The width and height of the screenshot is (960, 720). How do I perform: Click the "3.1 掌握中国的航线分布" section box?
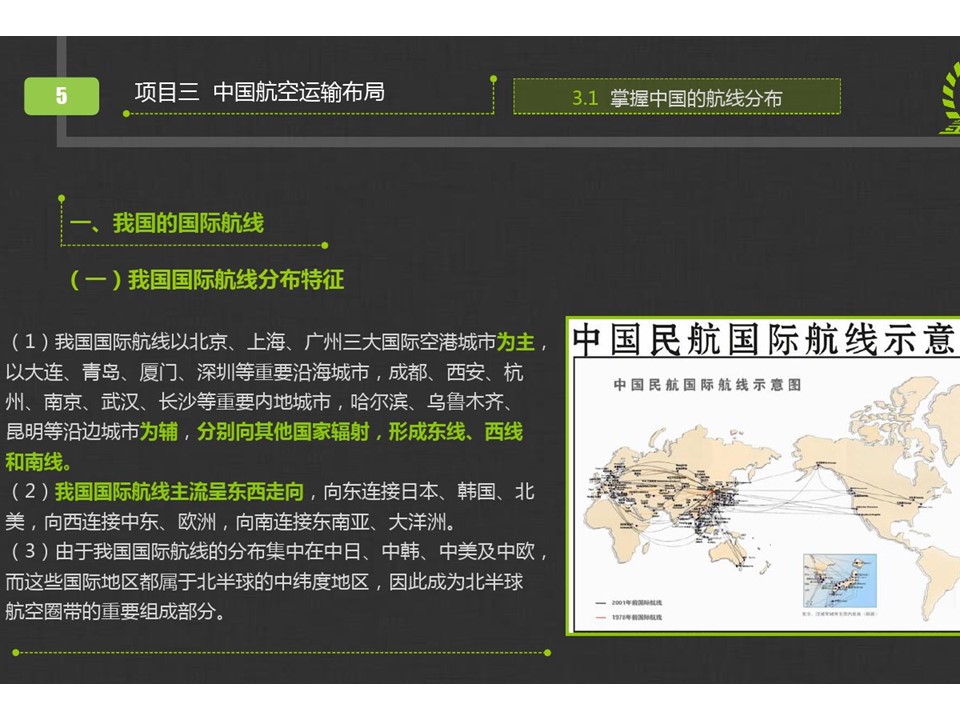tap(677, 97)
